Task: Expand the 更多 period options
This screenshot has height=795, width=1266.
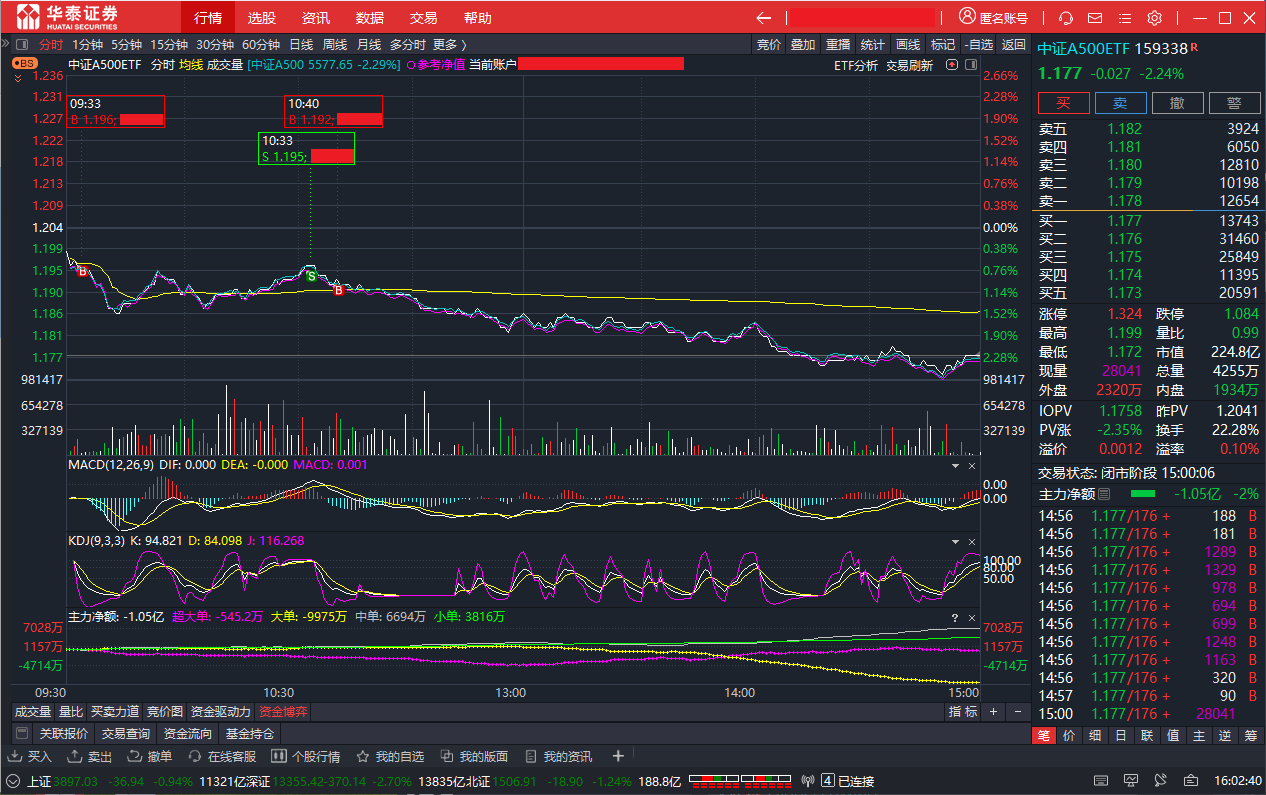Action: [x=449, y=45]
